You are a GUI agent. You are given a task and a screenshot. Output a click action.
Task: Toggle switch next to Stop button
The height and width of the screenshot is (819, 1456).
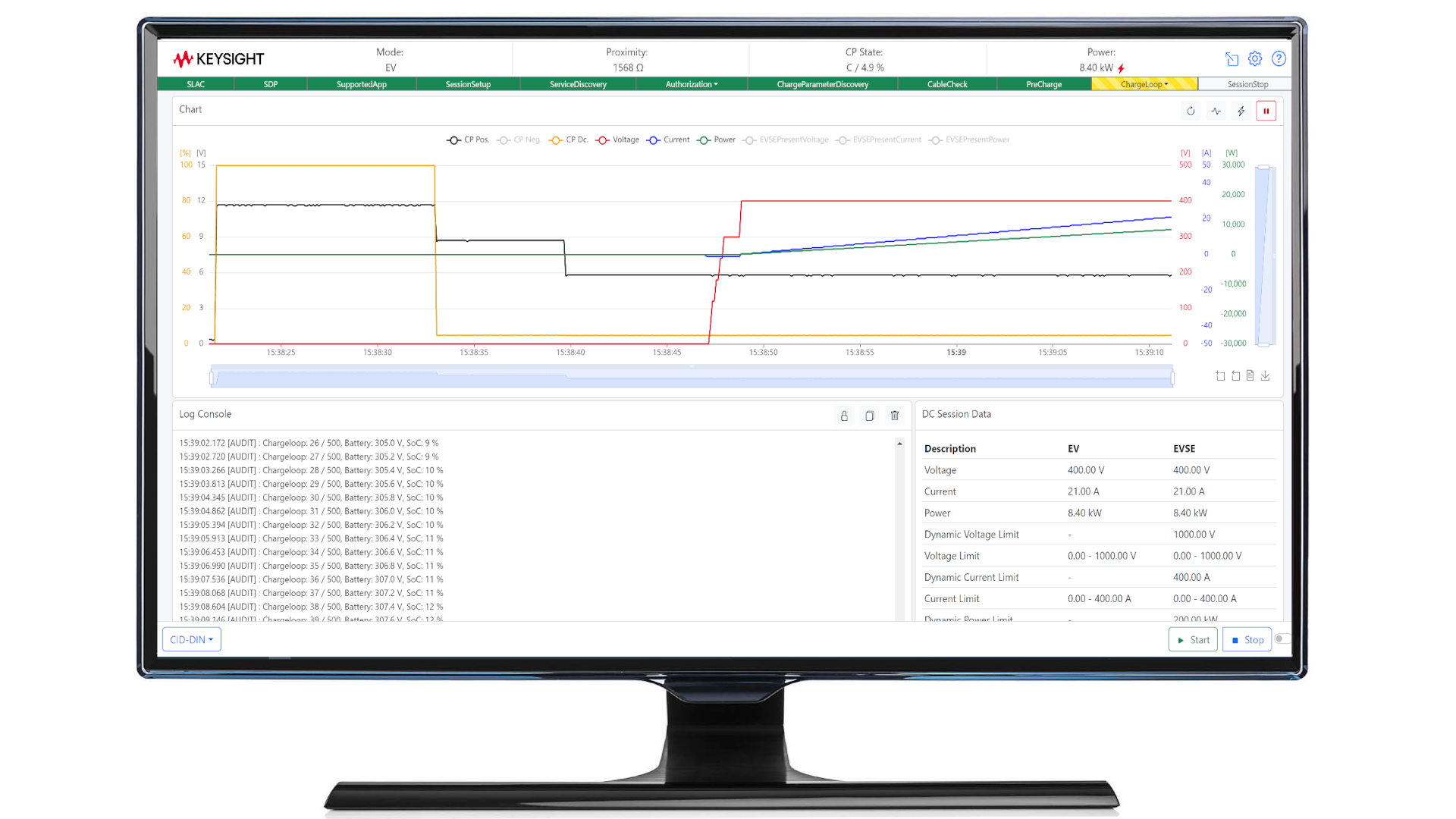1282,639
